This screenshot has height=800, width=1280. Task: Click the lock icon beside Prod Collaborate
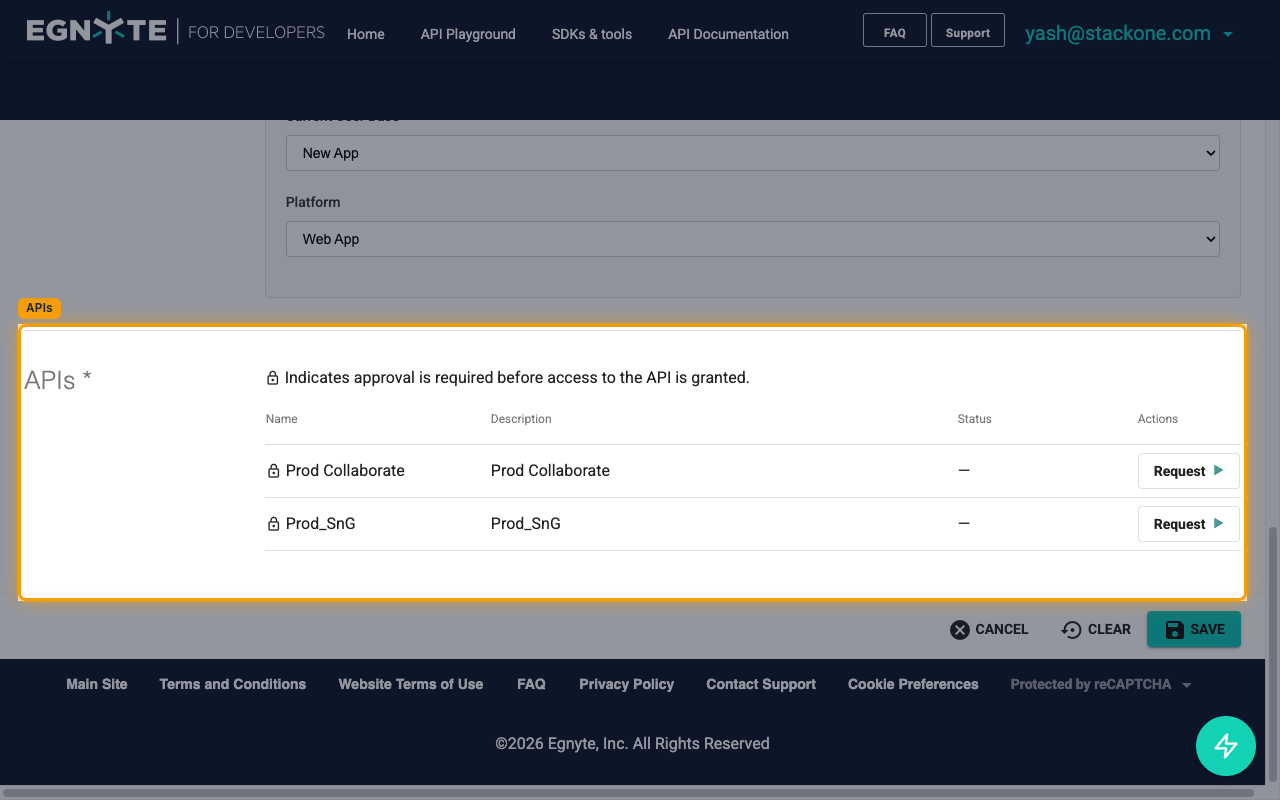[x=273, y=471]
